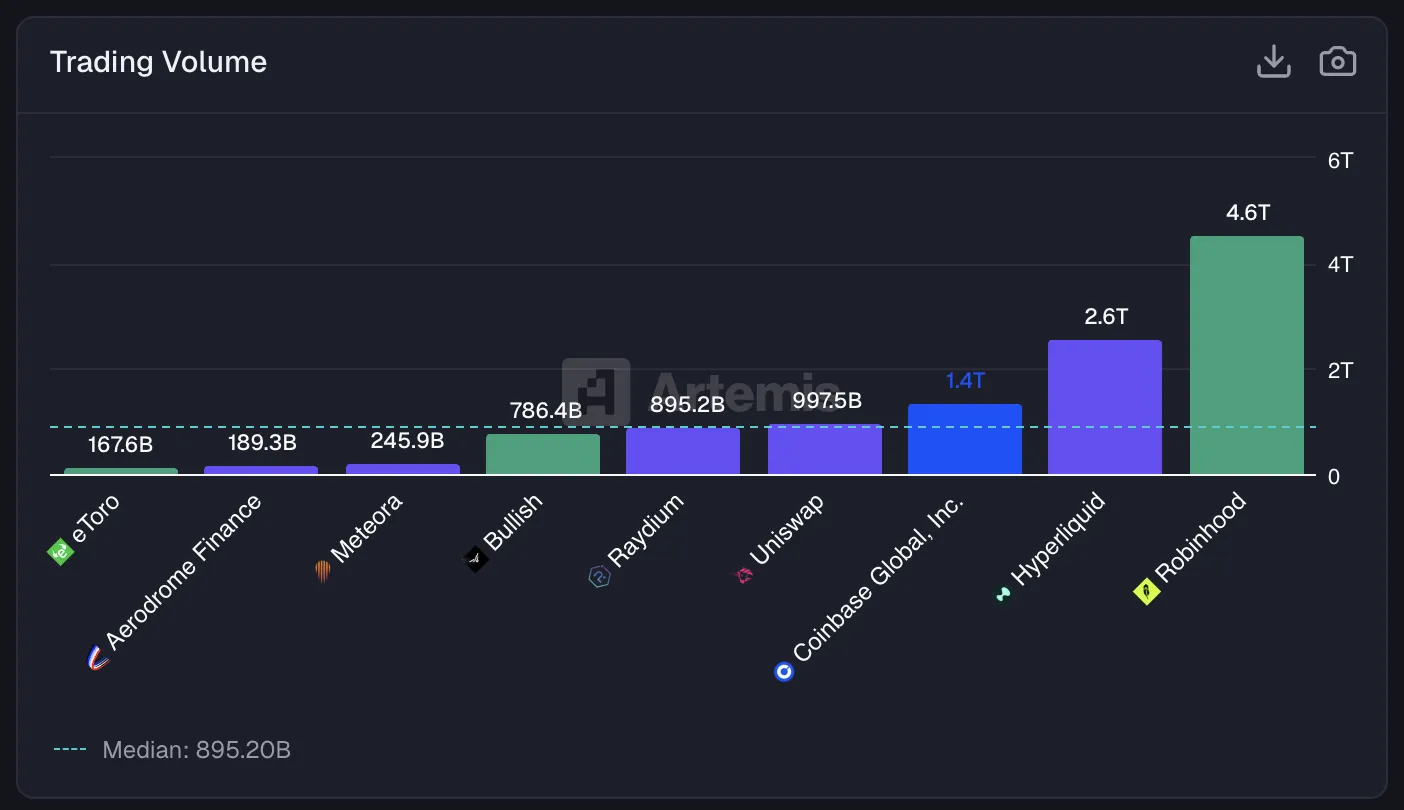Click the 189.3B value label
Screen dimensions: 1404x810
tap(262, 442)
